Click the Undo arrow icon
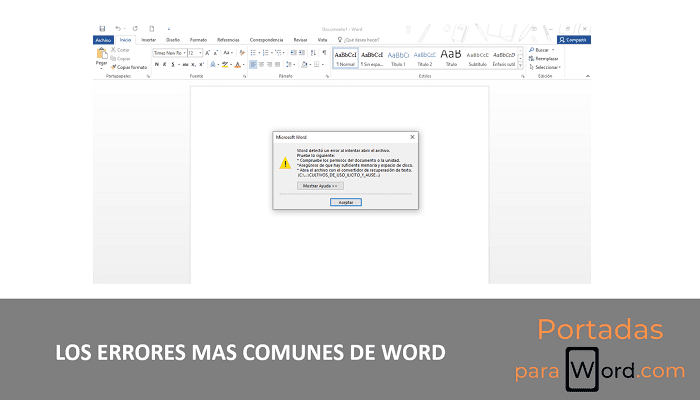This screenshot has width=700, height=400. [x=118, y=29]
